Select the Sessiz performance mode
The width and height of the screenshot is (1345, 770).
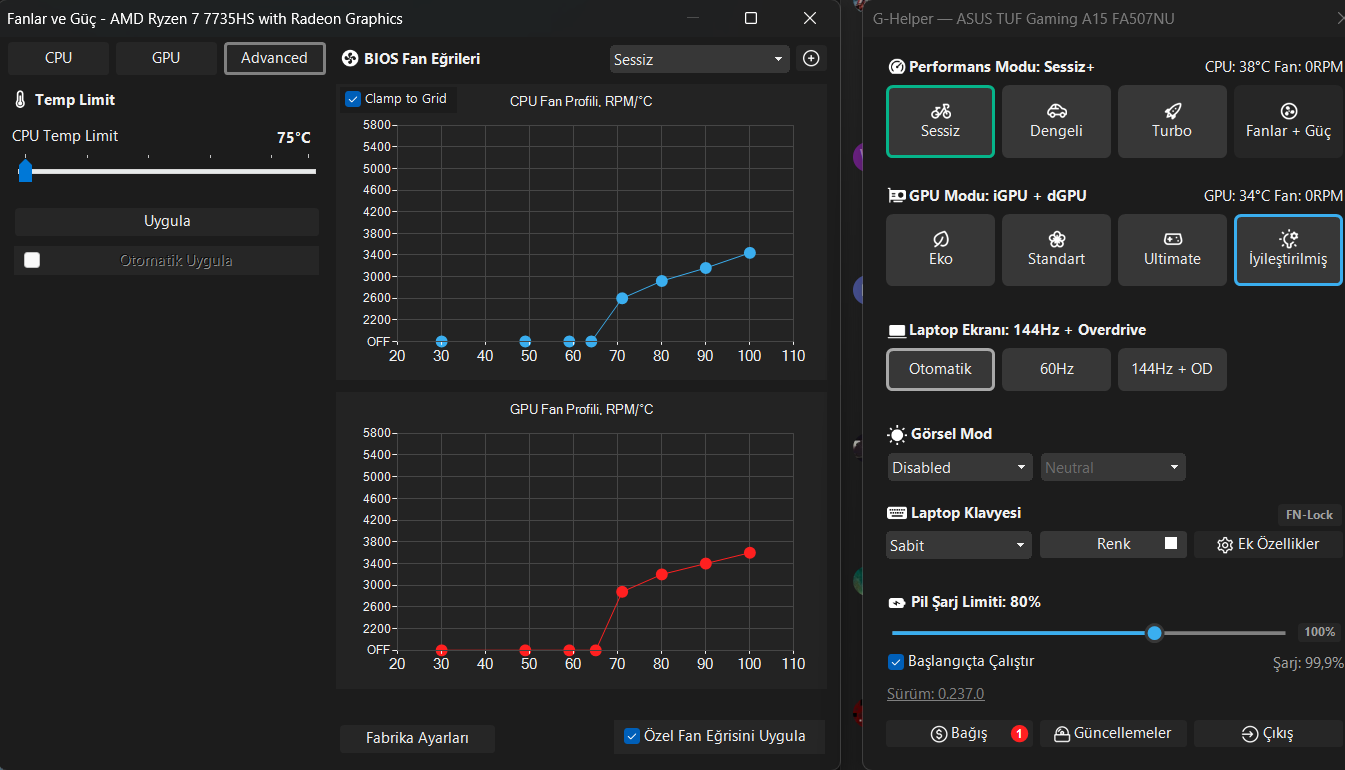[x=940, y=121]
